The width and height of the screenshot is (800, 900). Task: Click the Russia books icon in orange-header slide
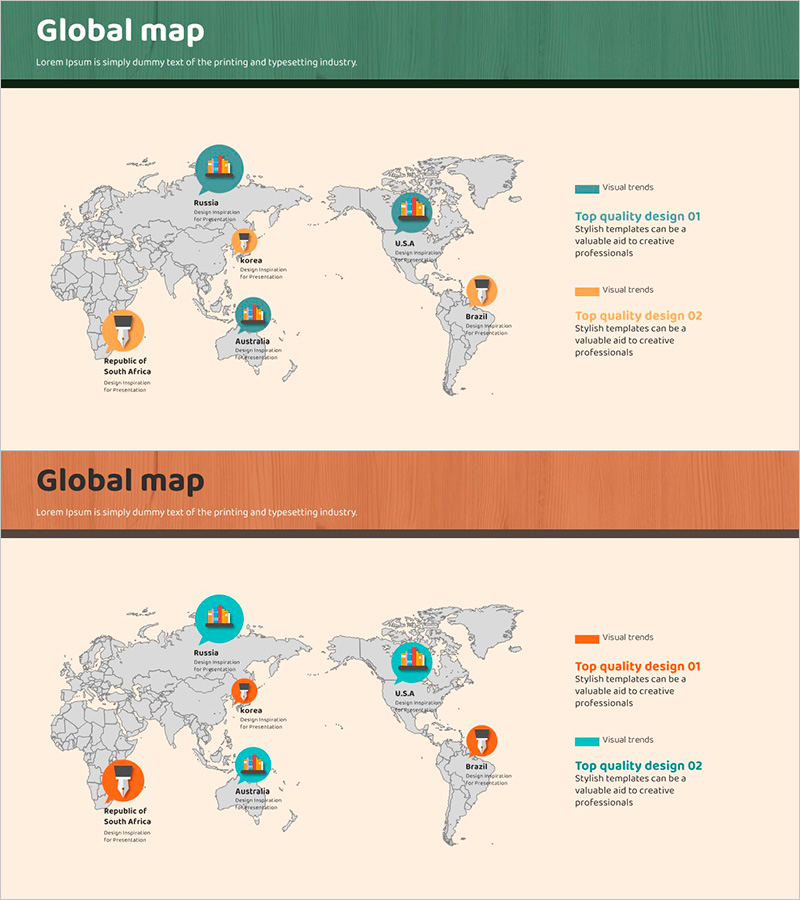pos(219,617)
